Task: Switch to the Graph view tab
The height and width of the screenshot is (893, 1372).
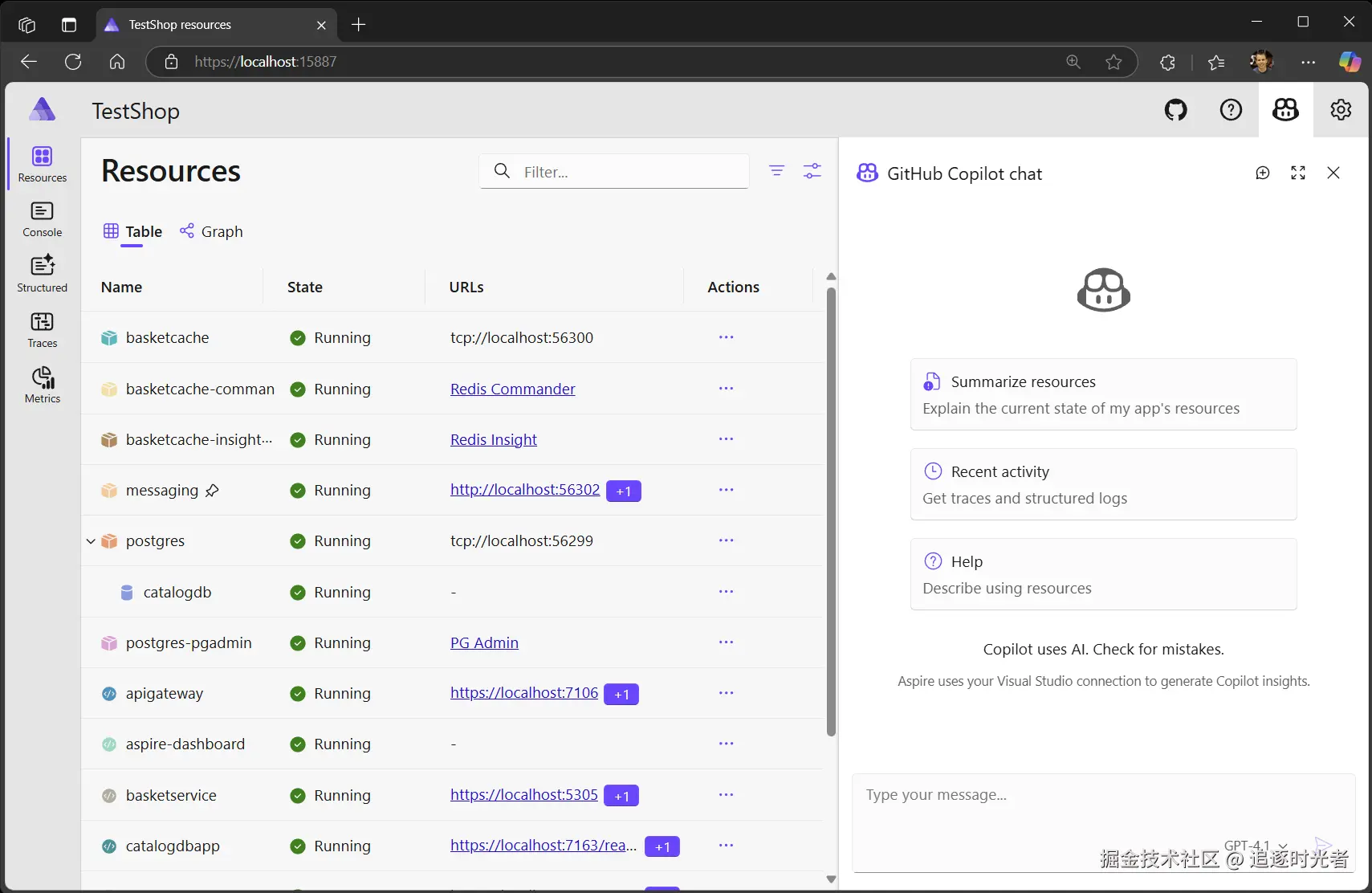Action: coord(211,232)
